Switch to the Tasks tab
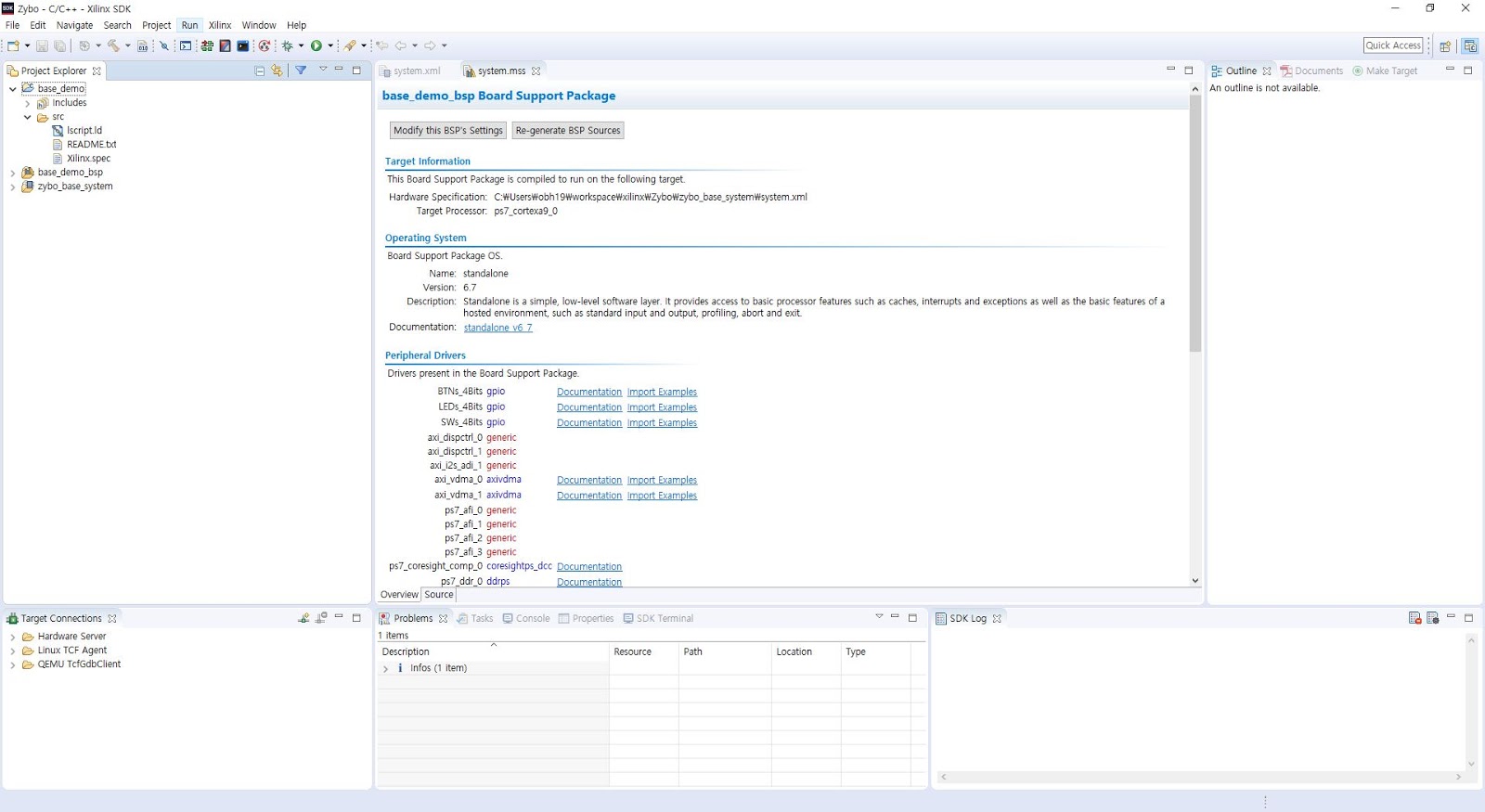This screenshot has width=1485, height=812. 475,619
